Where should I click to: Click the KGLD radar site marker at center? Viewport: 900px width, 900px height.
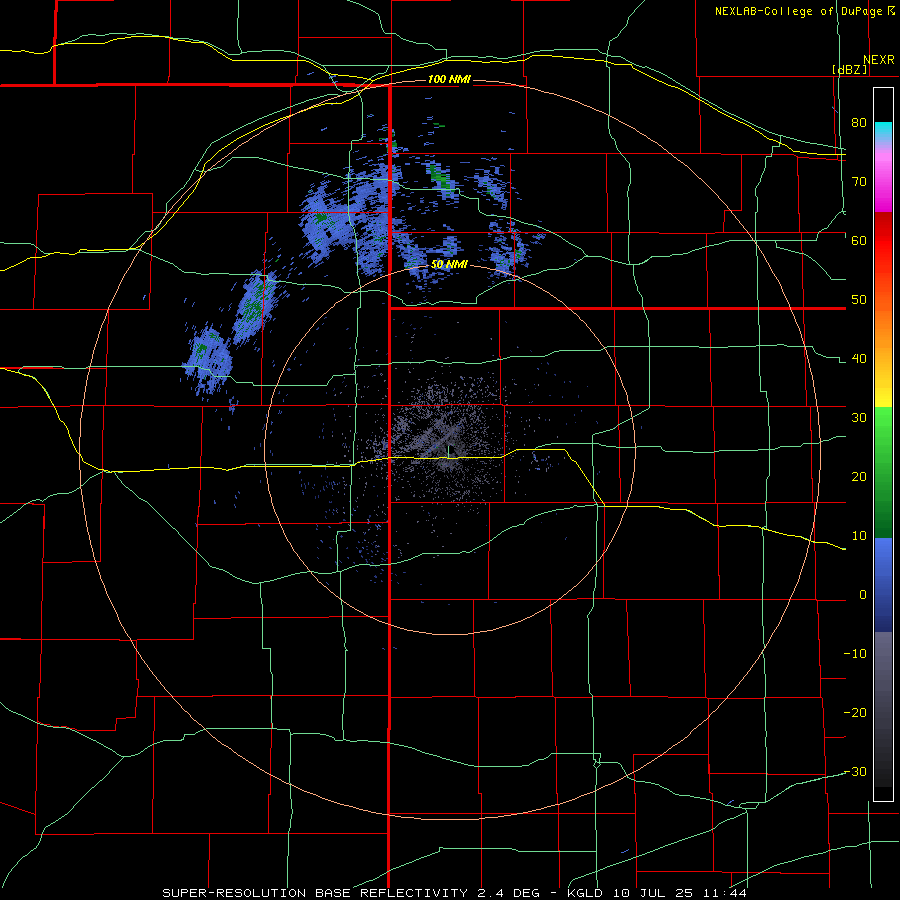(x=448, y=451)
